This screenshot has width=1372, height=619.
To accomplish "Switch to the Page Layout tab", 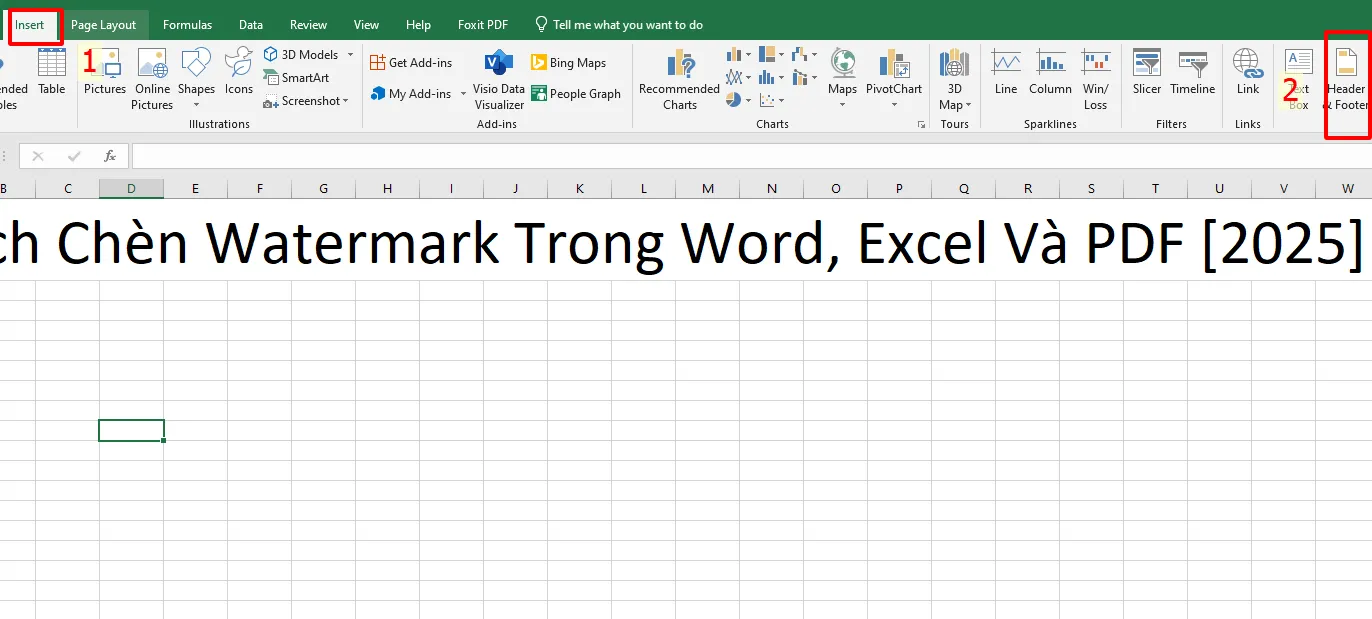I will point(103,25).
